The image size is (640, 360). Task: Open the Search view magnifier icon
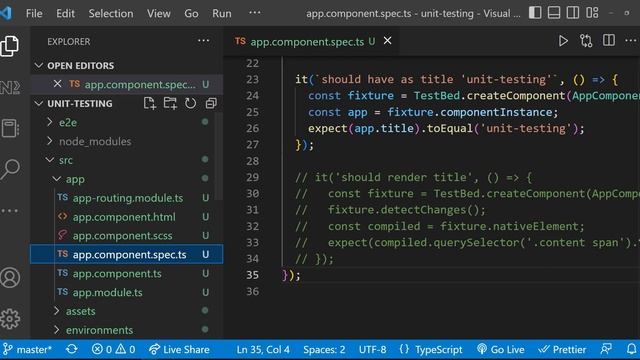(10, 169)
